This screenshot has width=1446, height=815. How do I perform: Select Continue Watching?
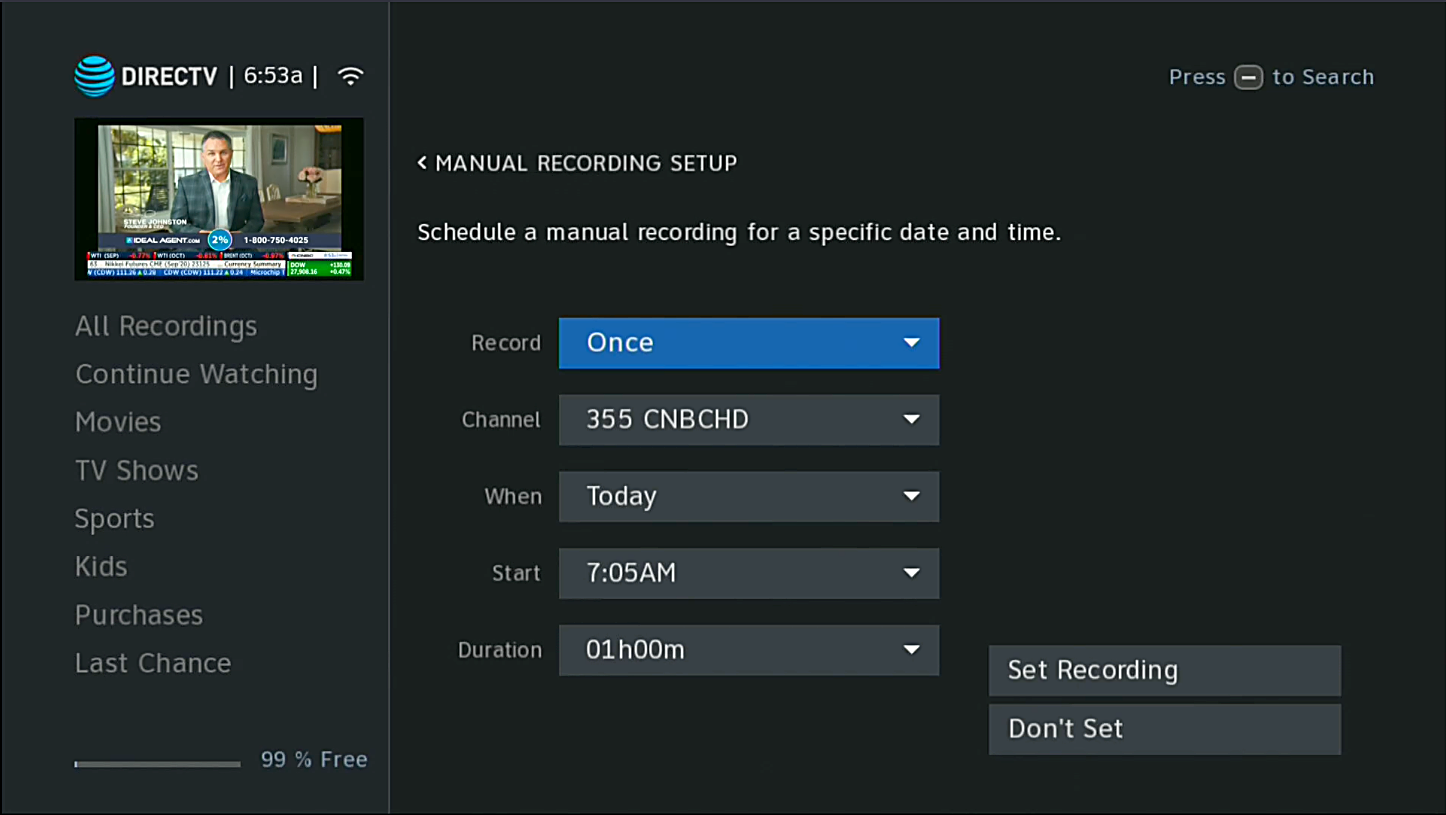(x=196, y=374)
